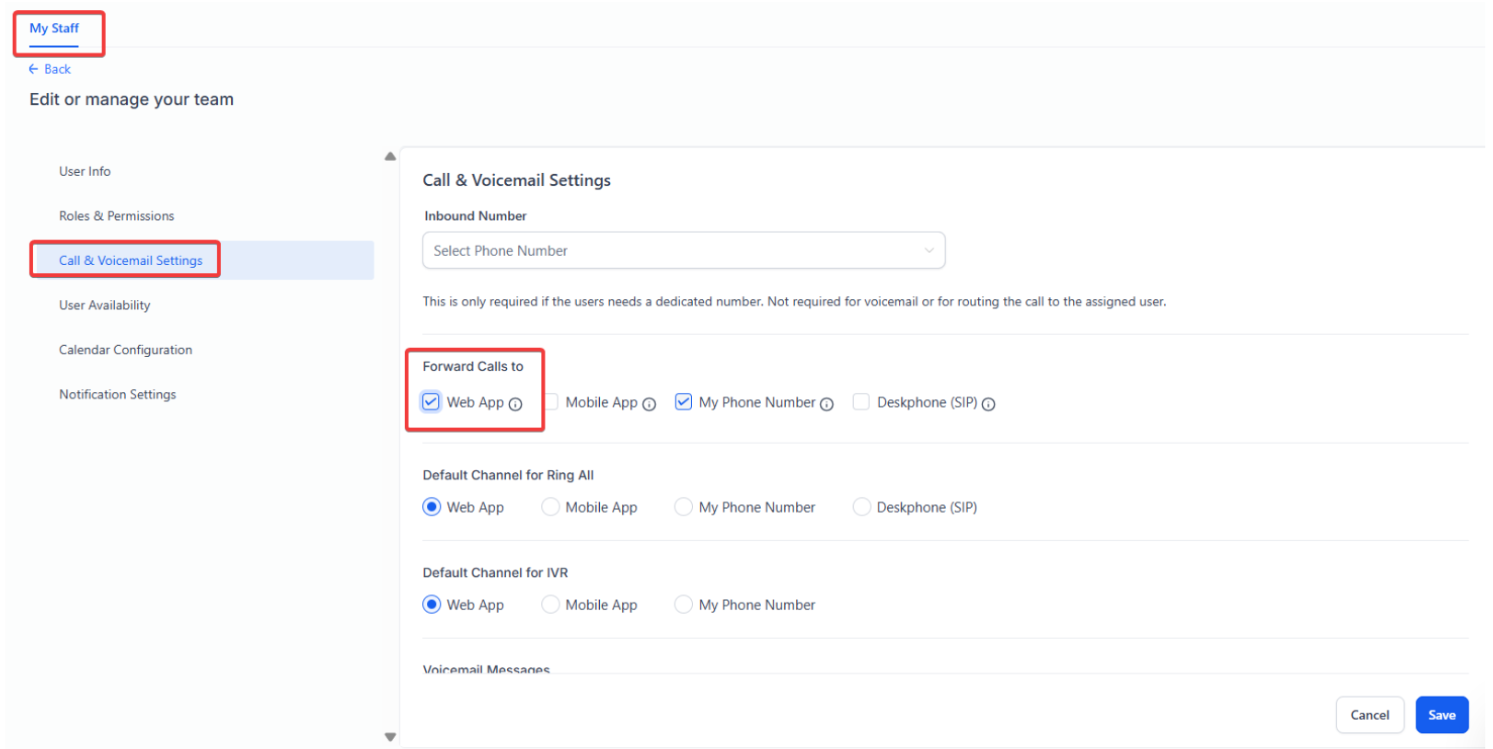Screen dimensions: 1493x749
Task: Enable Mobile App call forwarding checkbox
Action: pos(550,402)
